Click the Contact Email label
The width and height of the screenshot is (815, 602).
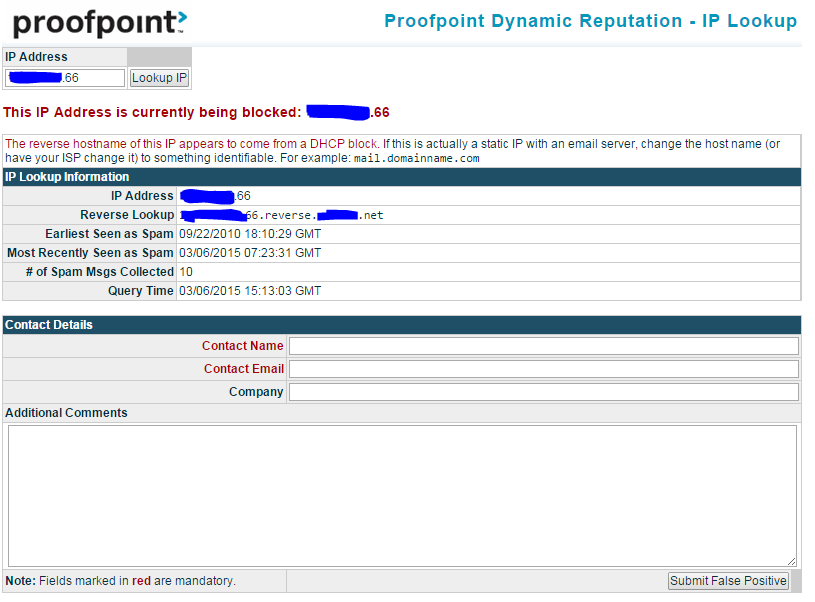pyautogui.click(x=244, y=369)
